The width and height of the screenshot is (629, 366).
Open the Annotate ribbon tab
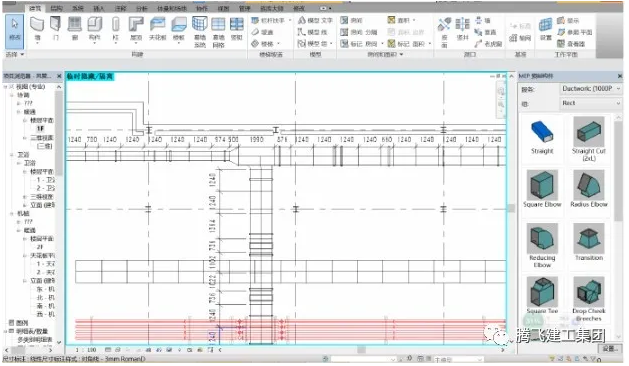(120, 8)
